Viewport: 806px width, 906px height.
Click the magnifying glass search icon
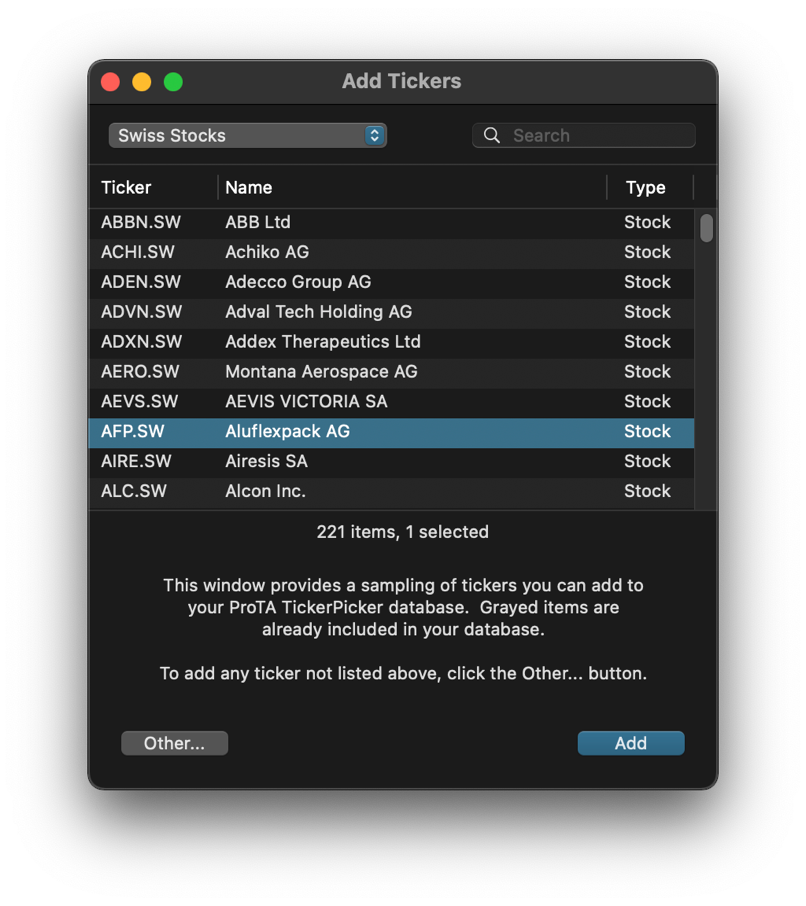(x=491, y=135)
